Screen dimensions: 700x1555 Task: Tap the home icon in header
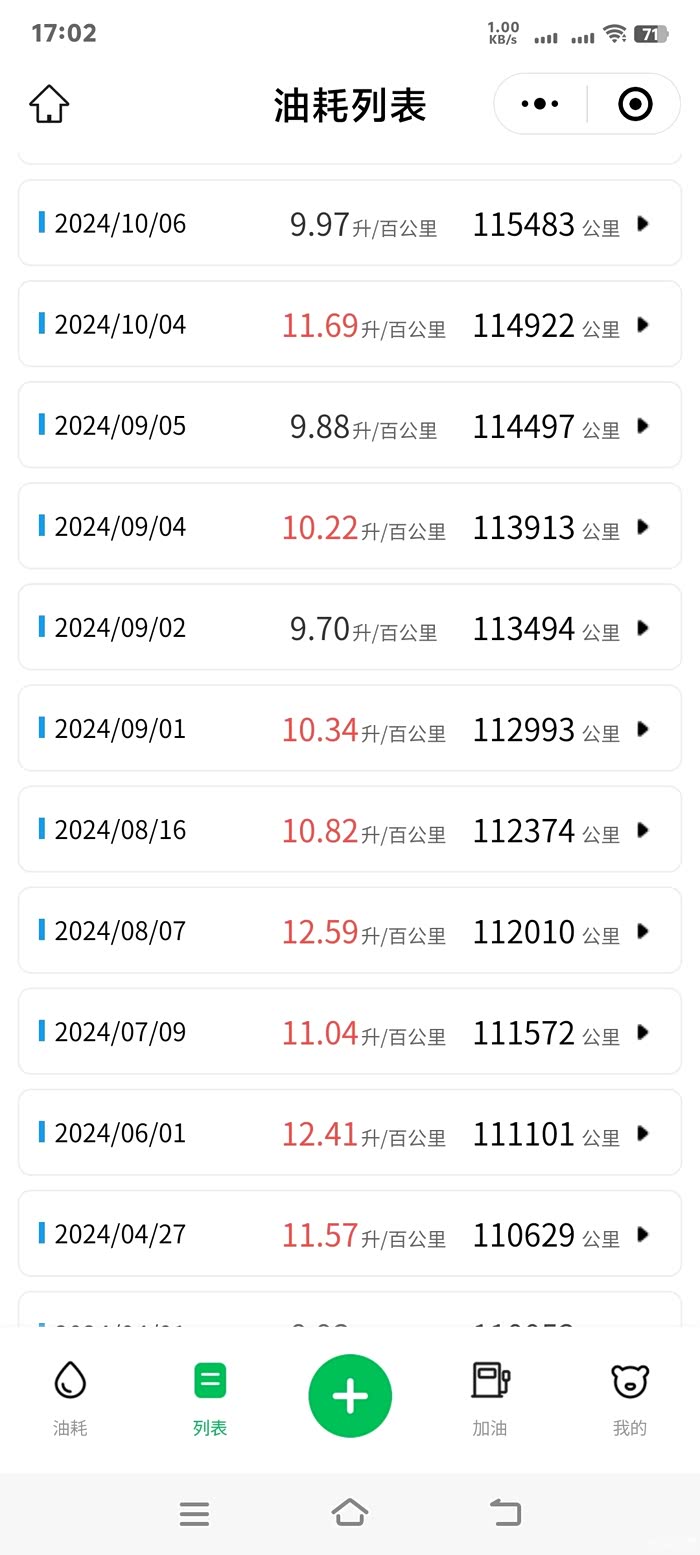point(49,104)
